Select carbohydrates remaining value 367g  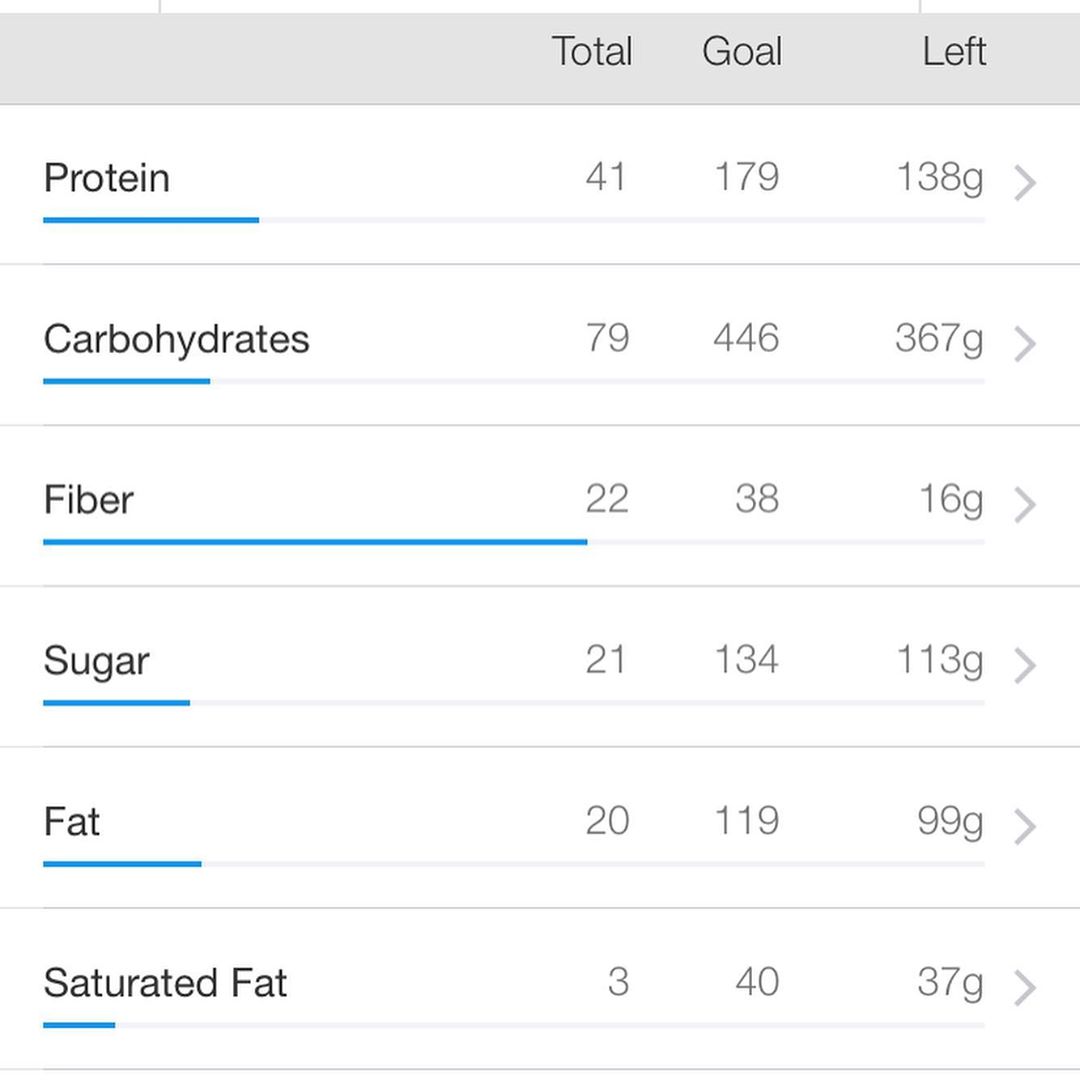939,340
